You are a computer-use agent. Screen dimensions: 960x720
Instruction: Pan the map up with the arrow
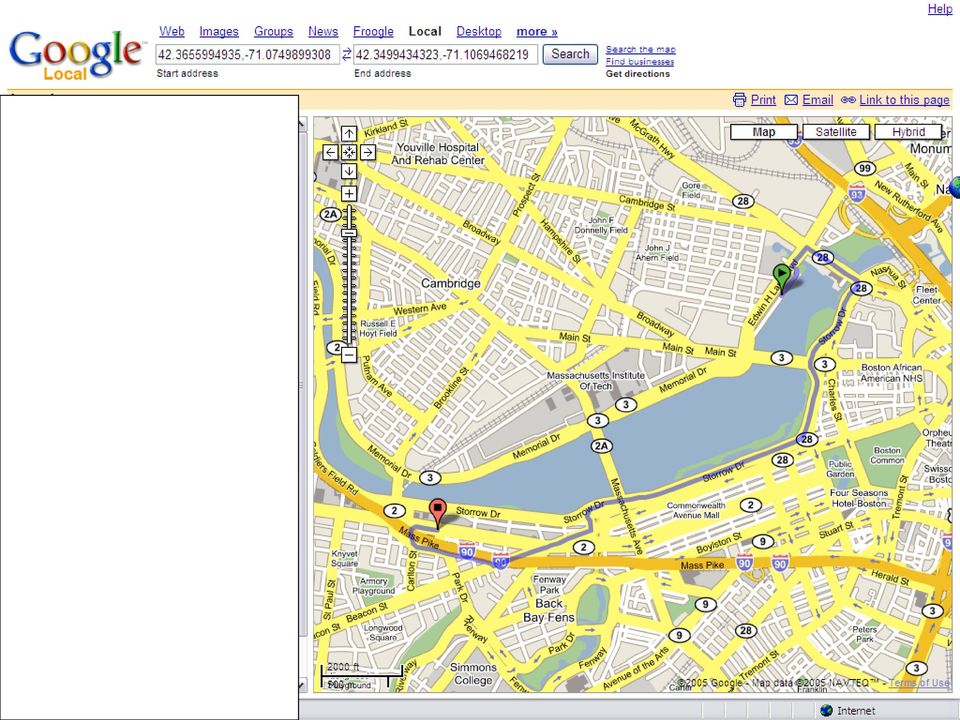348,133
